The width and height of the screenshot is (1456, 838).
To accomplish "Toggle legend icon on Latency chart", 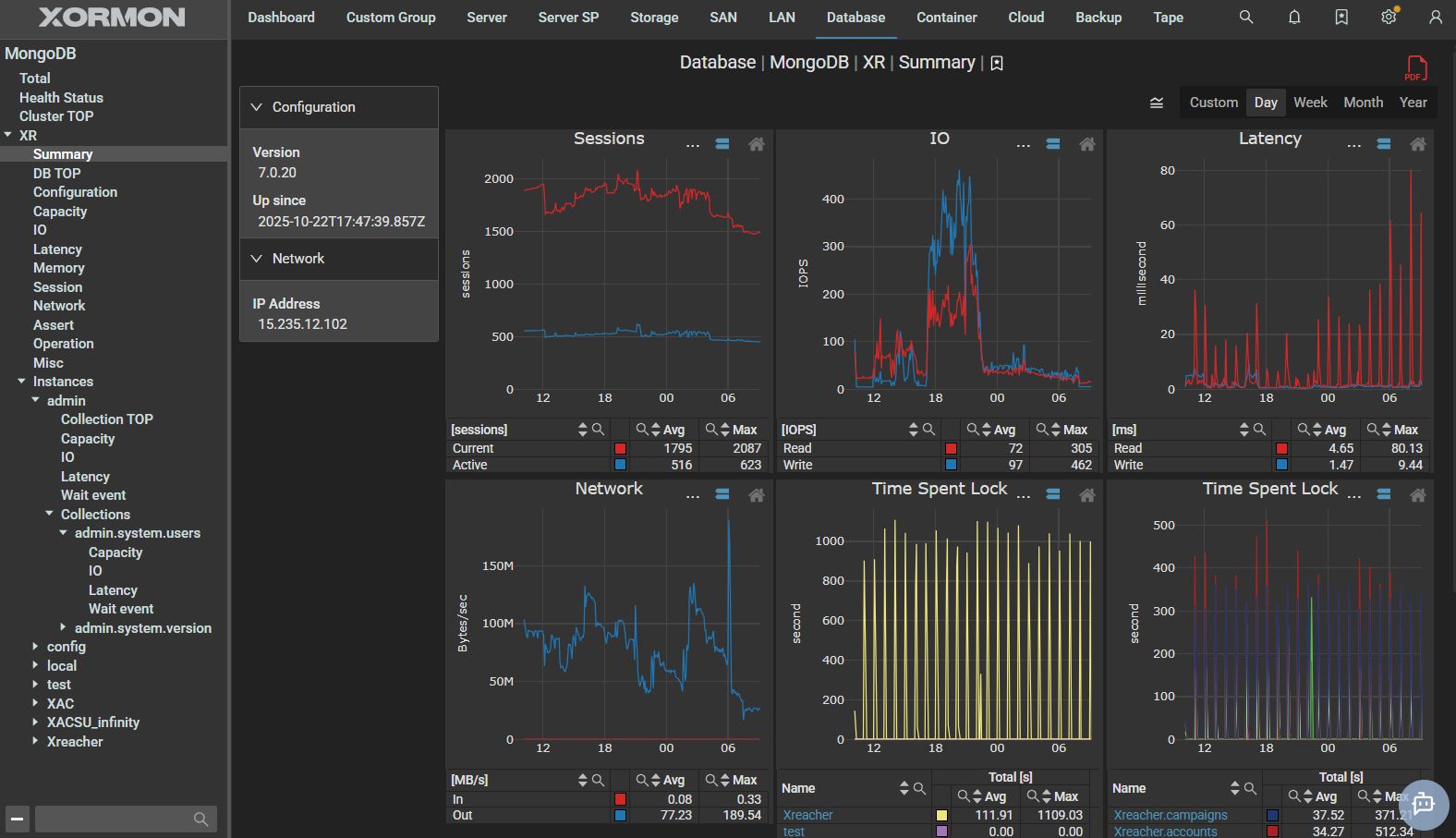I will (1383, 144).
